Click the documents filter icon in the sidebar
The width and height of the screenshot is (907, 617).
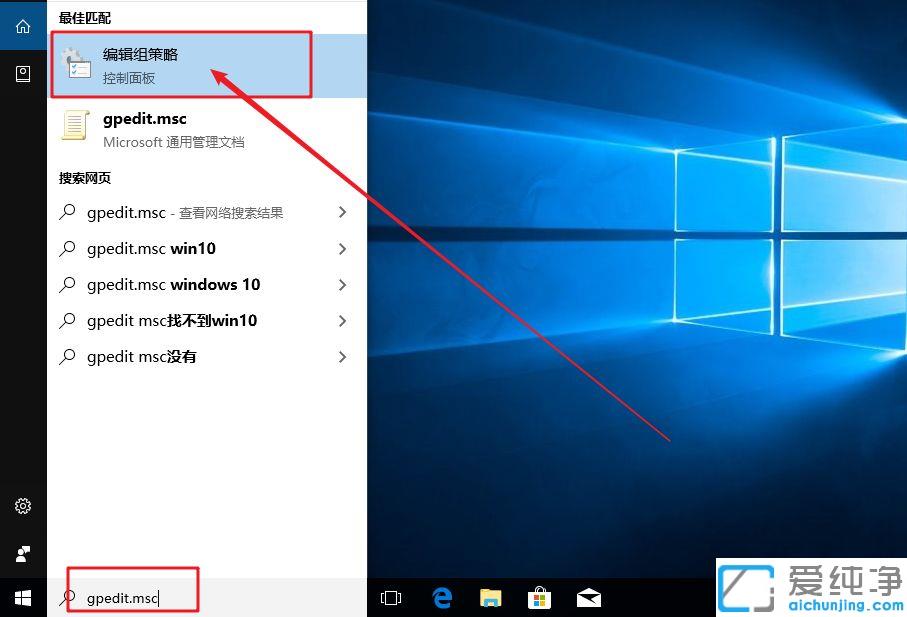[x=22, y=73]
